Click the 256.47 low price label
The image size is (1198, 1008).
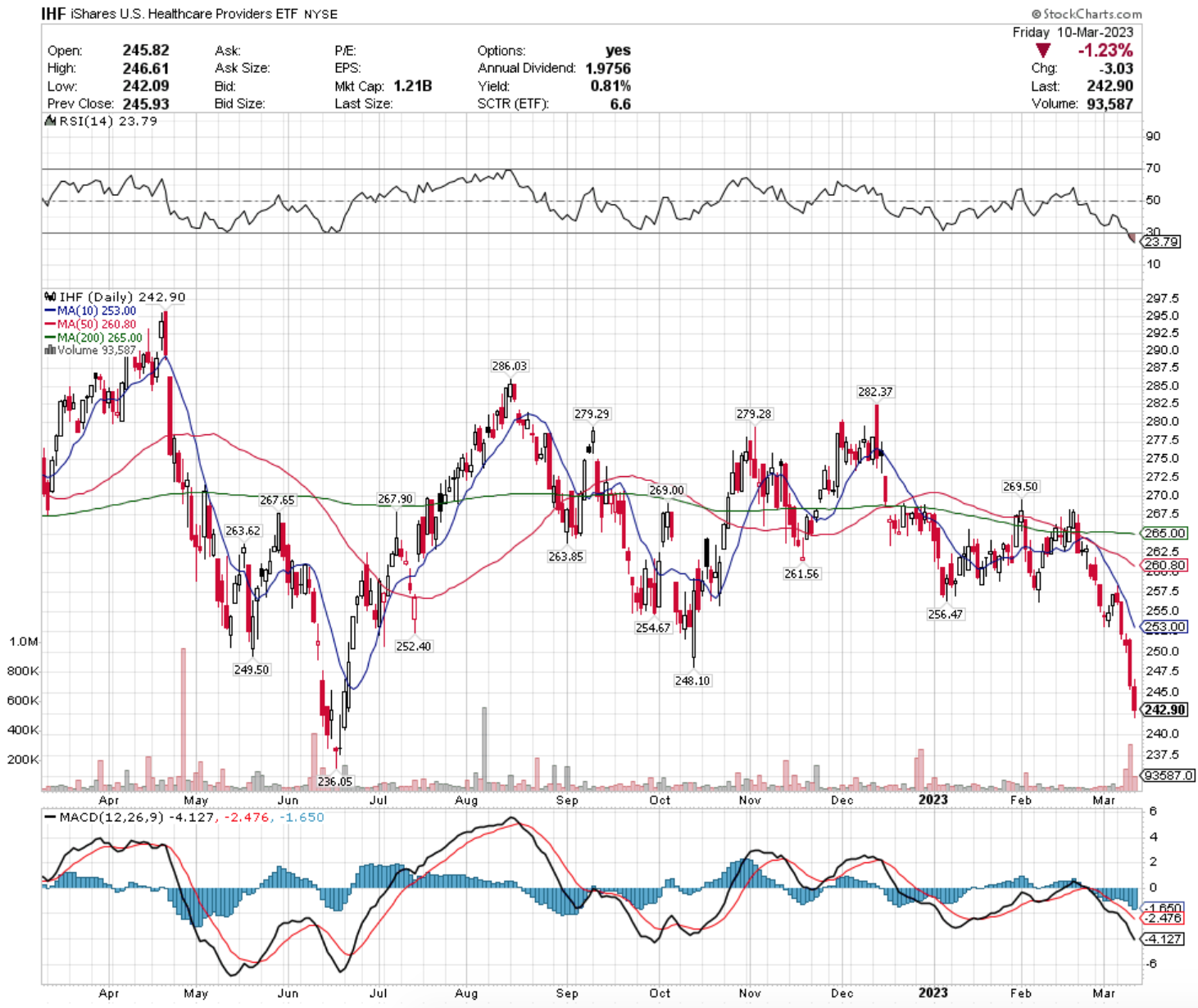(x=945, y=615)
